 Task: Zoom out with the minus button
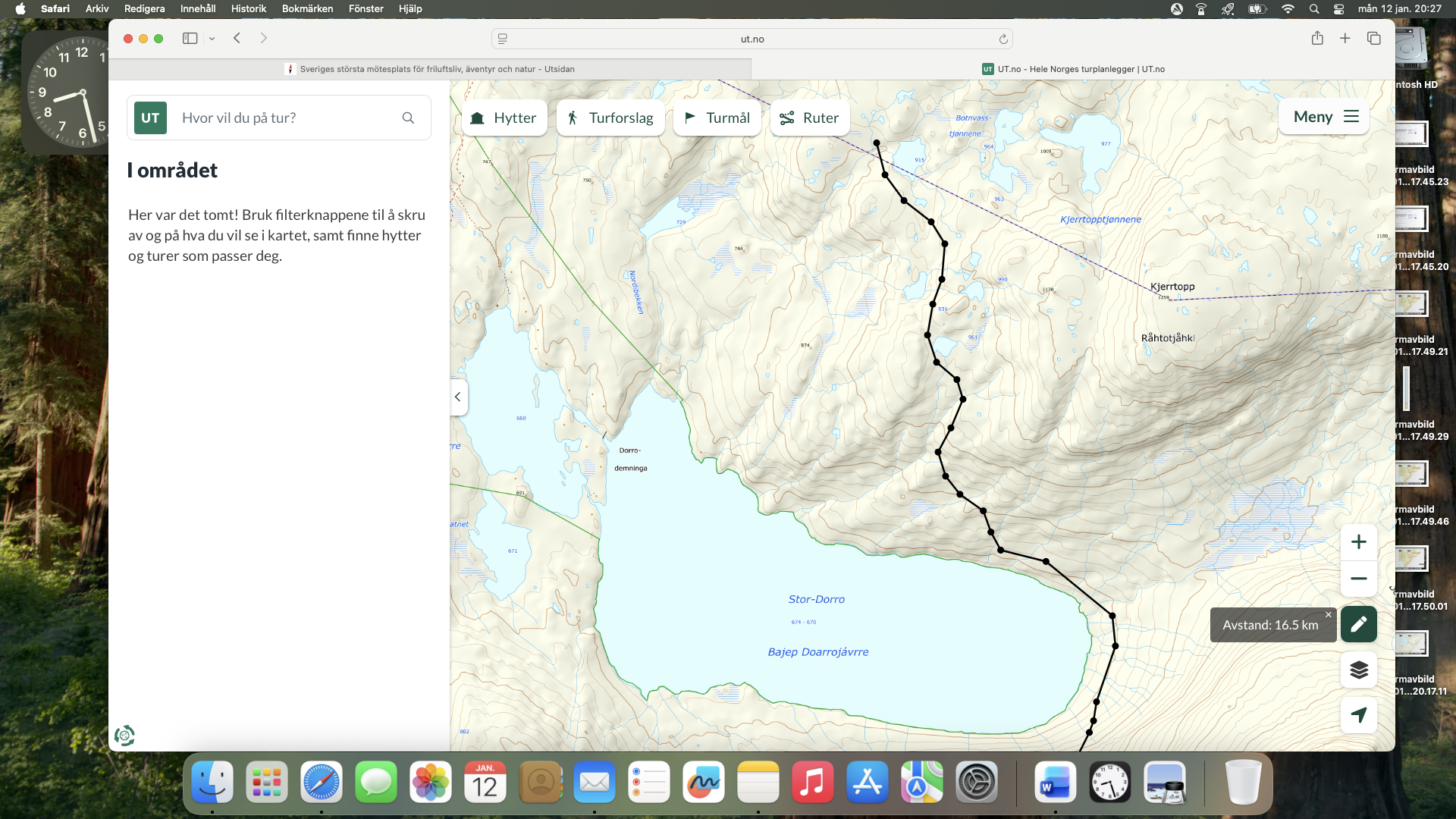click(1358, 579)
